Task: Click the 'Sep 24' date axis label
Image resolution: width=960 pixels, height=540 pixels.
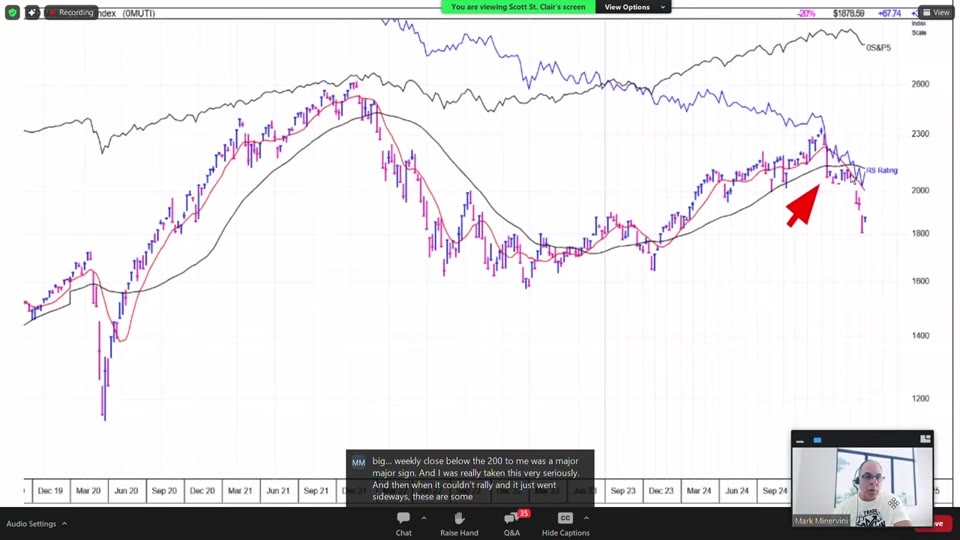Action: [x=774, y=491]
